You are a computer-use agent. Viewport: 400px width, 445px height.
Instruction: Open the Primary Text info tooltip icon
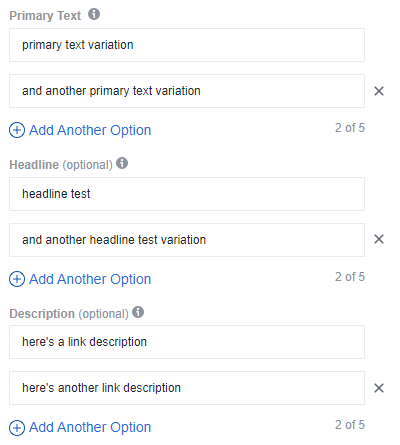coord(94,14)
